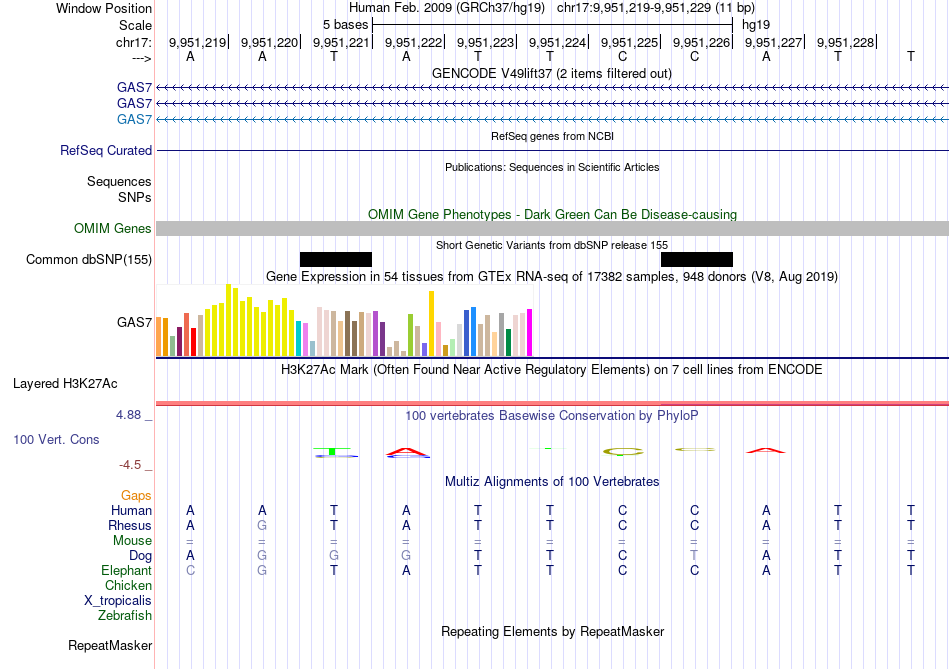This screenshot has height=669, width=950.
Task: Click the Chicken alignment row label
Action: click(128, 585)
